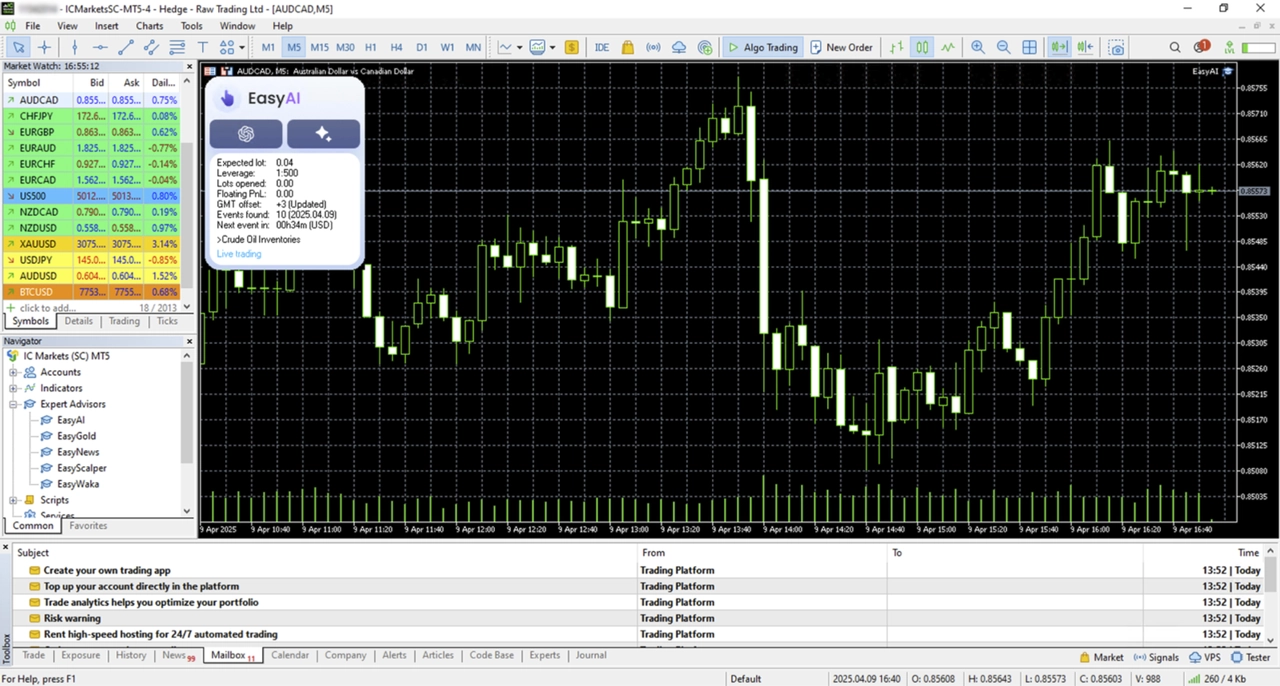Collapse the Expert Advisors tree node
The image size is (1280, 686).
coord(14,404)
